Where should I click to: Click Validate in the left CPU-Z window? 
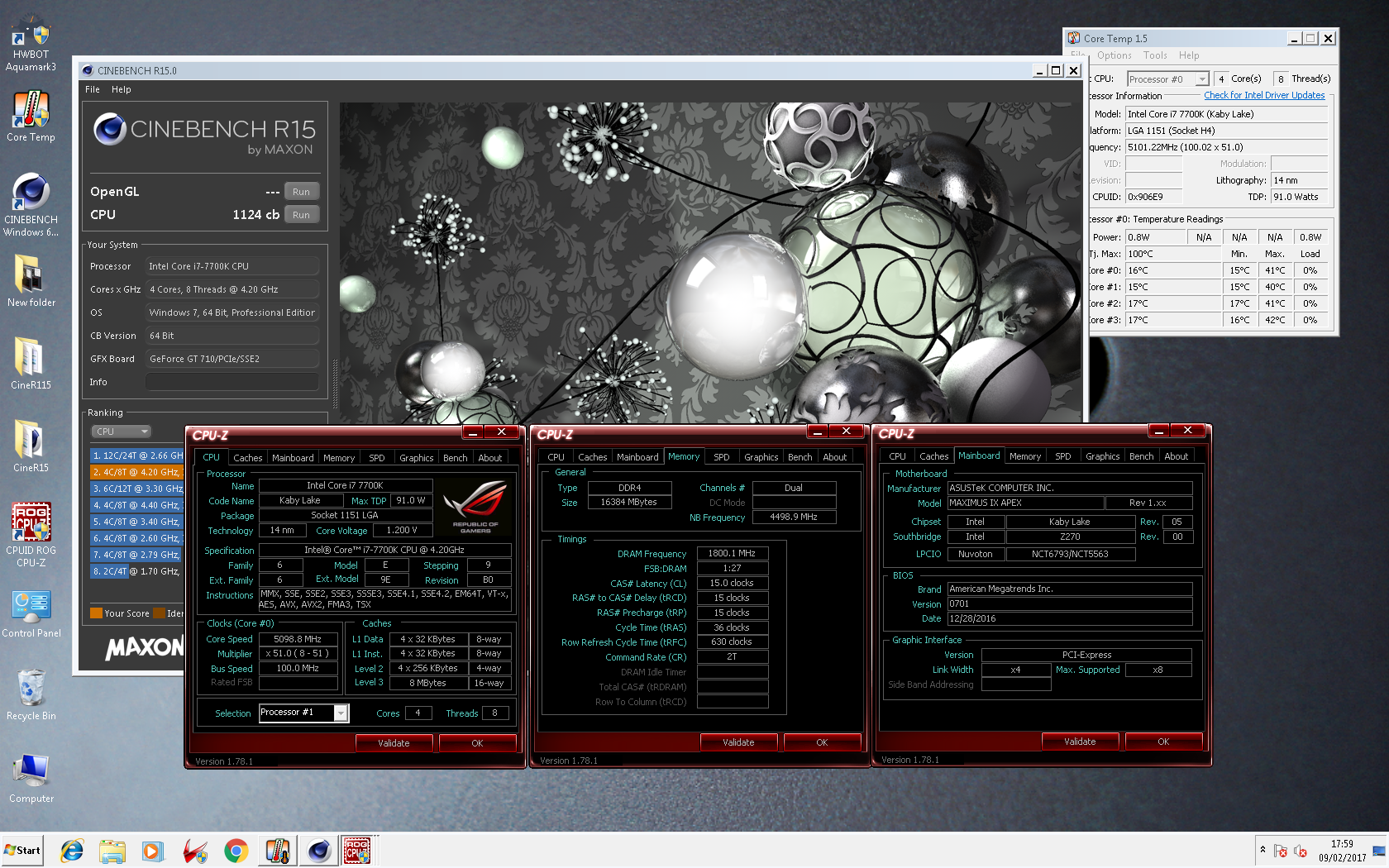tap(394, 743)
